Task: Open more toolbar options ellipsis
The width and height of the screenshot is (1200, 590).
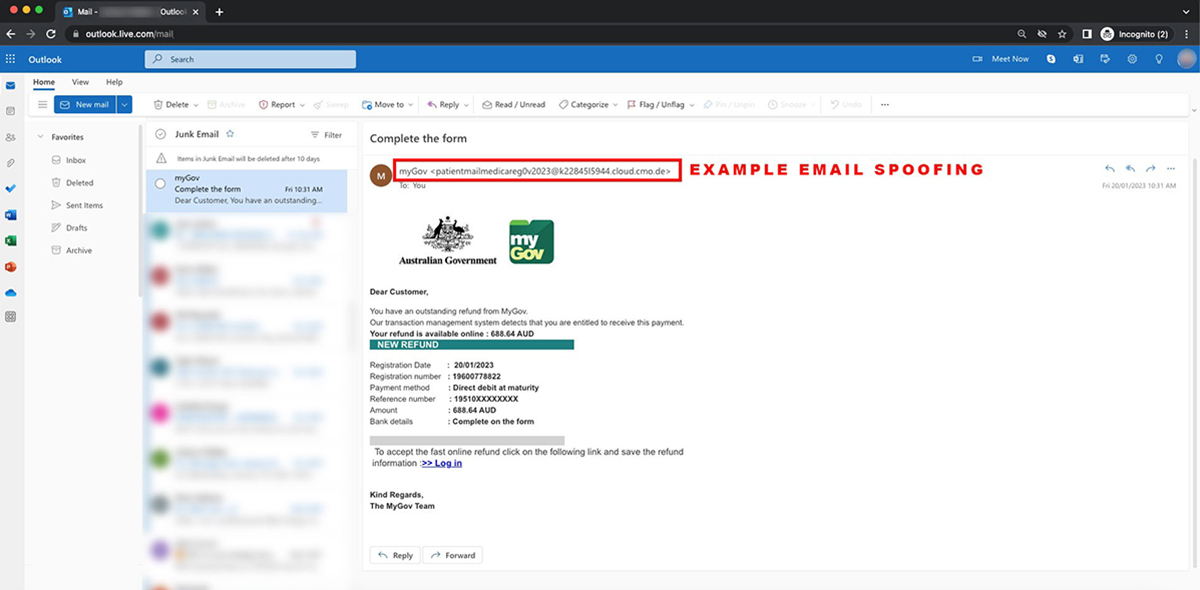Action: point(884,104)
